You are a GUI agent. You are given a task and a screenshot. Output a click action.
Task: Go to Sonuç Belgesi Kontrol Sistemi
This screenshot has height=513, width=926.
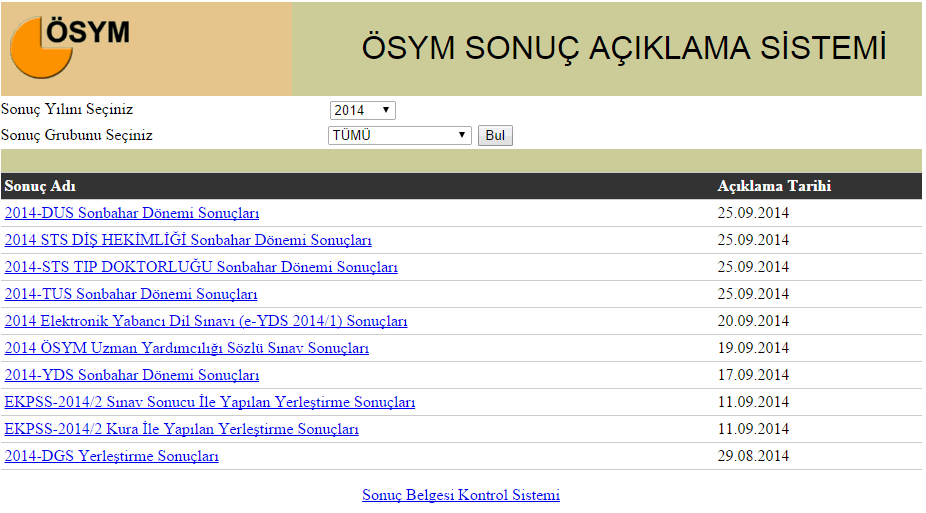(461, 495)
